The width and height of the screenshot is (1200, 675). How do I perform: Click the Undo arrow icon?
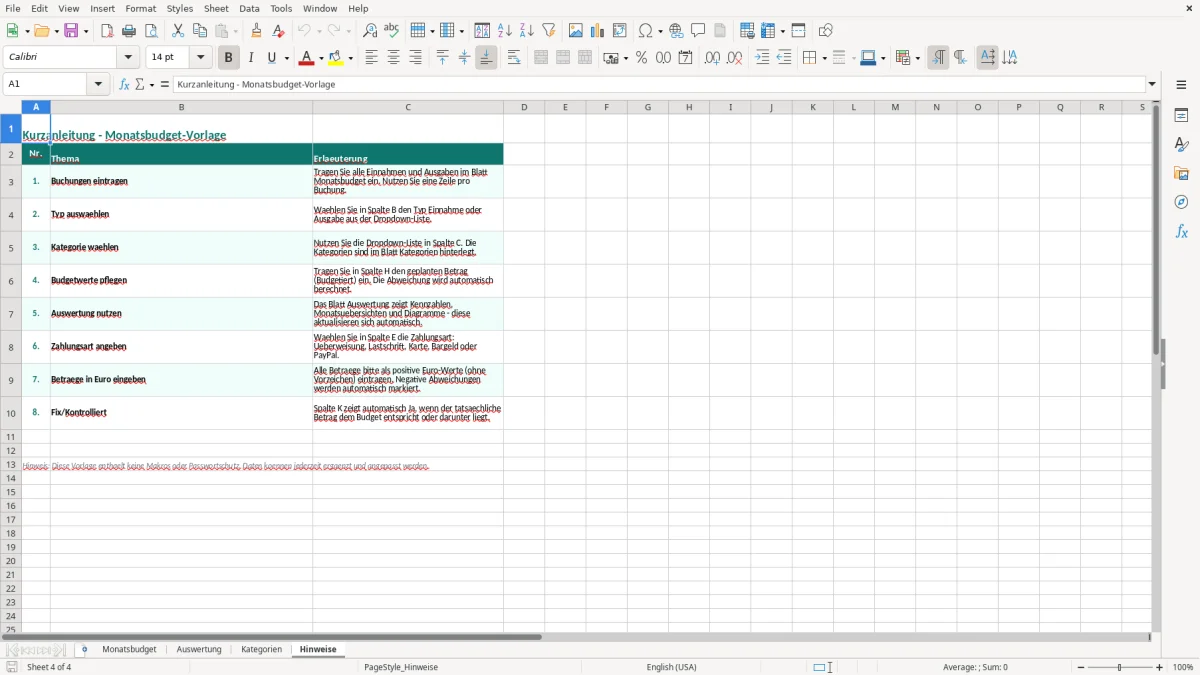(x=305, y=31)
